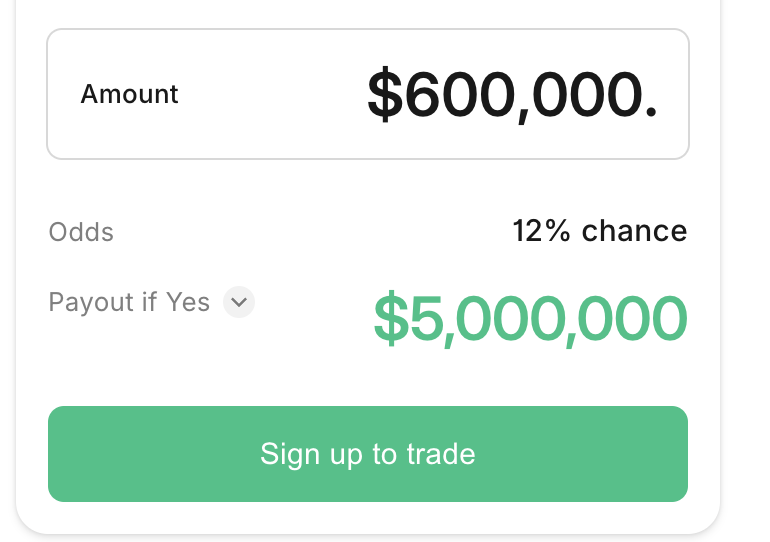The height and width of the screenshot is (542, 770).
Task: Click the Payout if Yes label
Action: tap(129, 301)
